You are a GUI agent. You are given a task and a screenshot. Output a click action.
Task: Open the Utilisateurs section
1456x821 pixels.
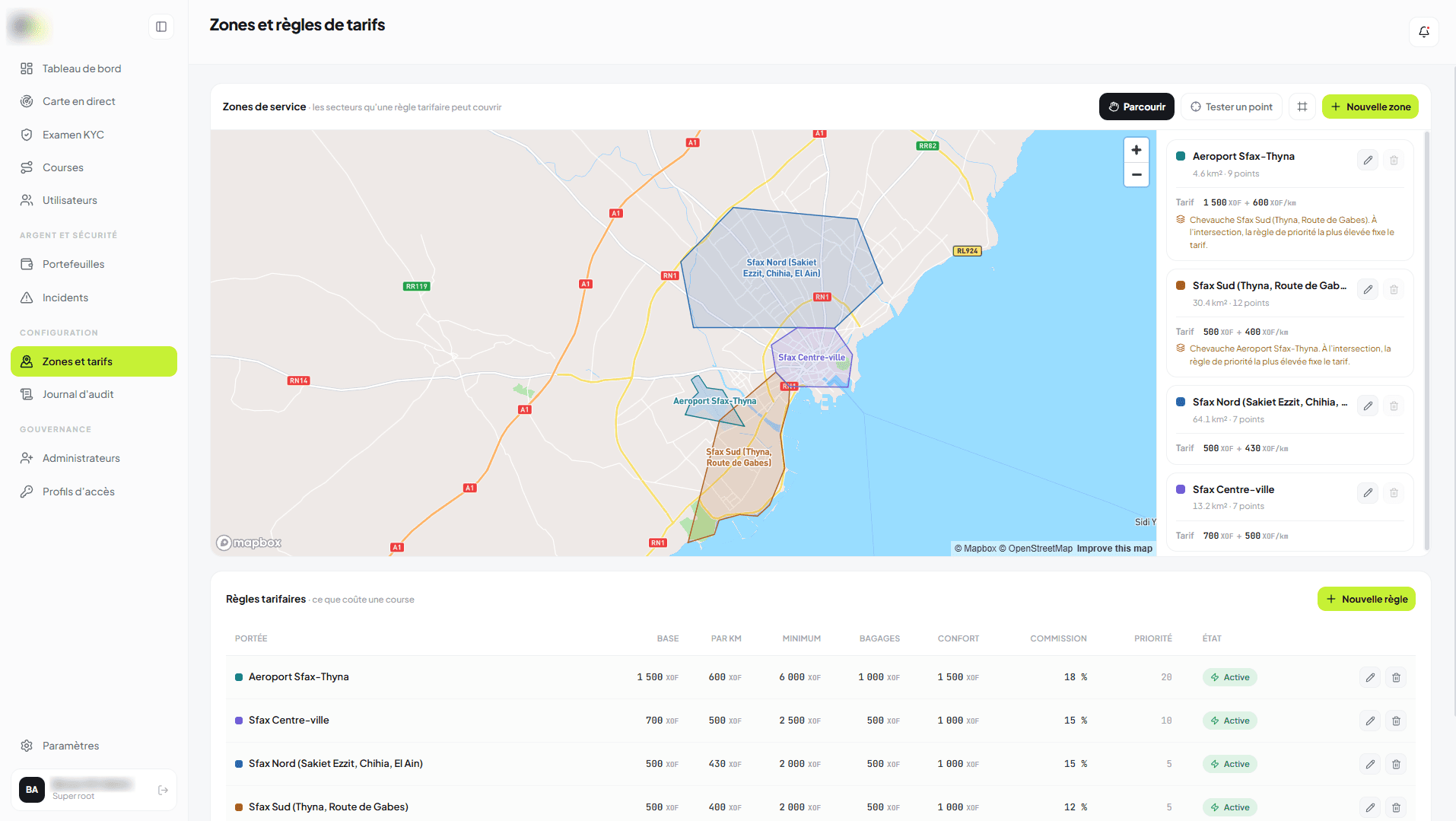coord(94,200)
